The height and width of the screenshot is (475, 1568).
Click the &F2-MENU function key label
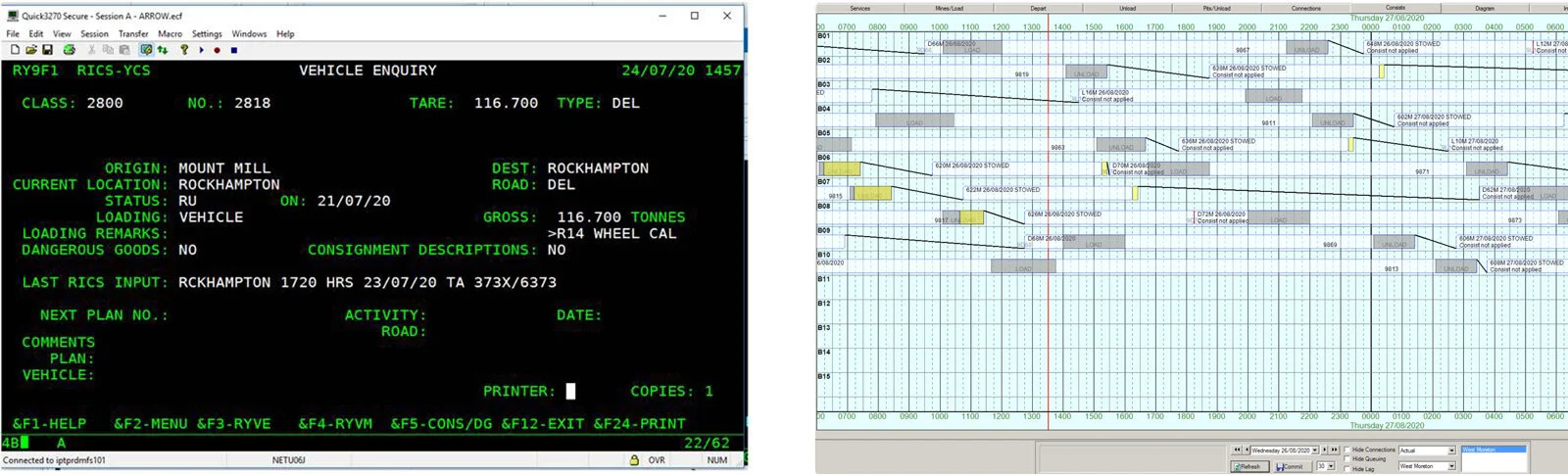pos(150,424)
